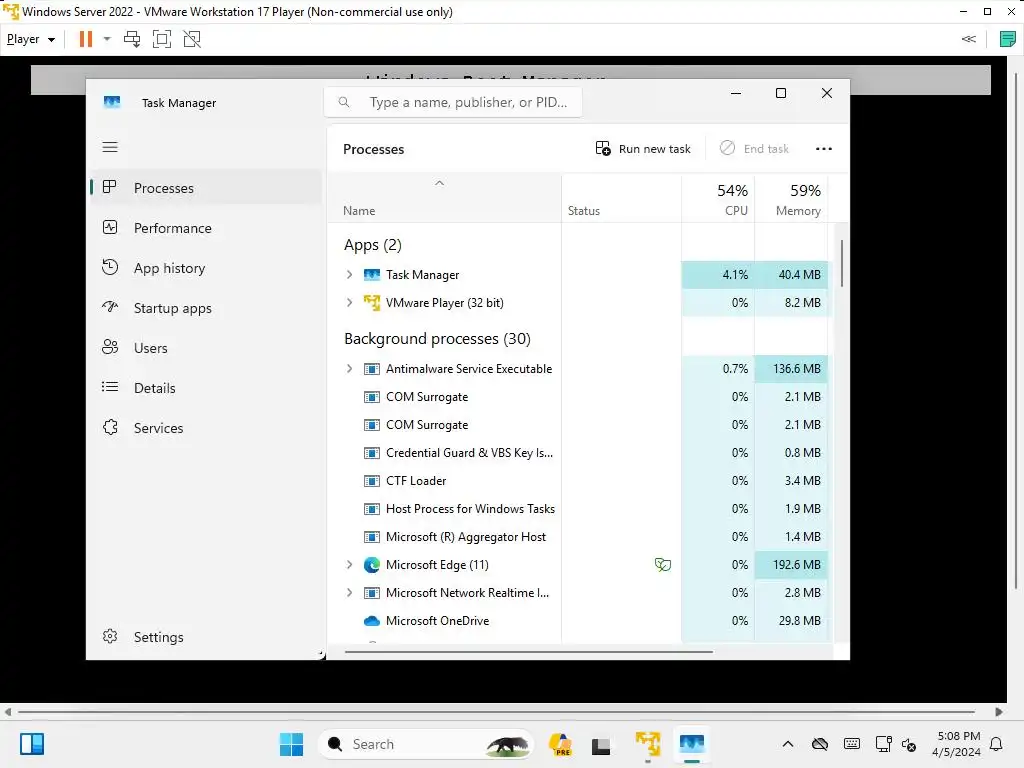The height and width of the screenshot is (768, 1024).
Task: Open the touch keyboard tray icon
Action: (x=852, y=744)
